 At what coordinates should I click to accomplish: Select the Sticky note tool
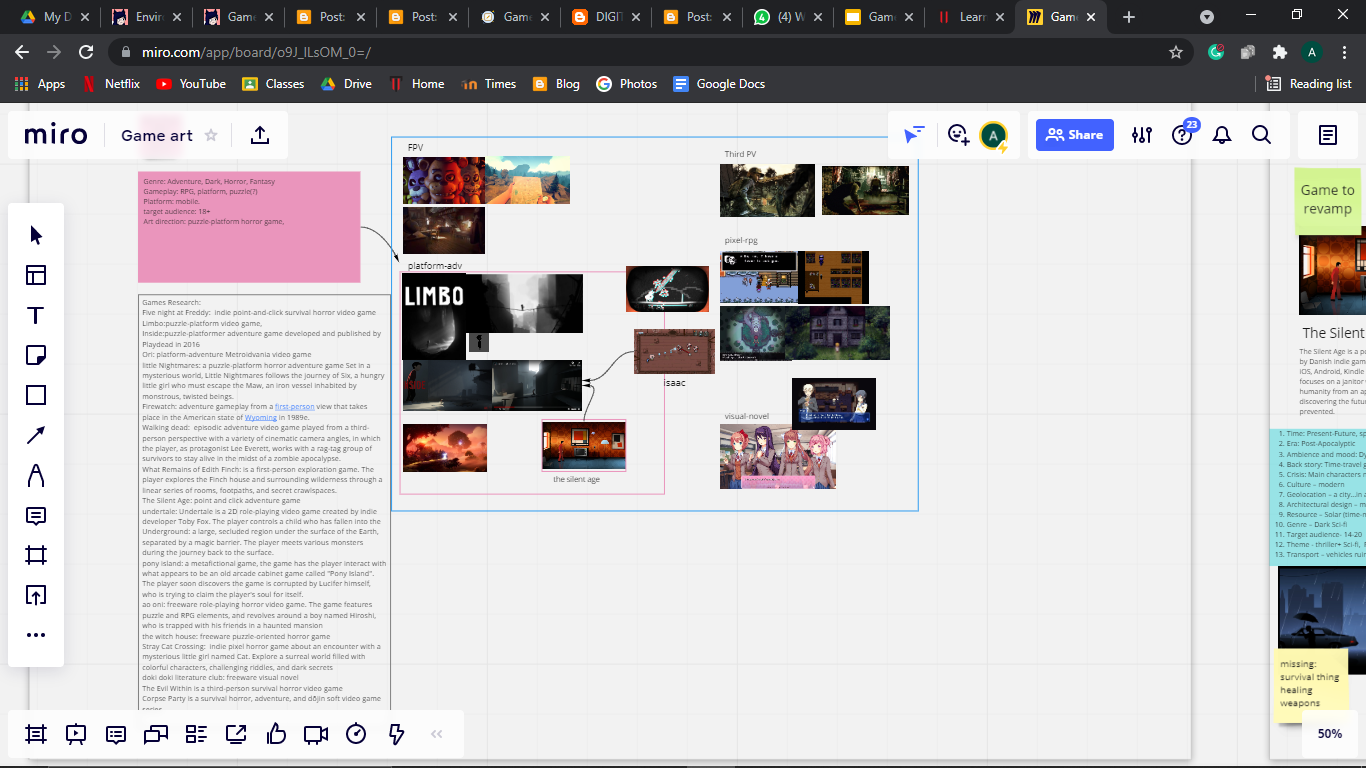click(36, 355)
